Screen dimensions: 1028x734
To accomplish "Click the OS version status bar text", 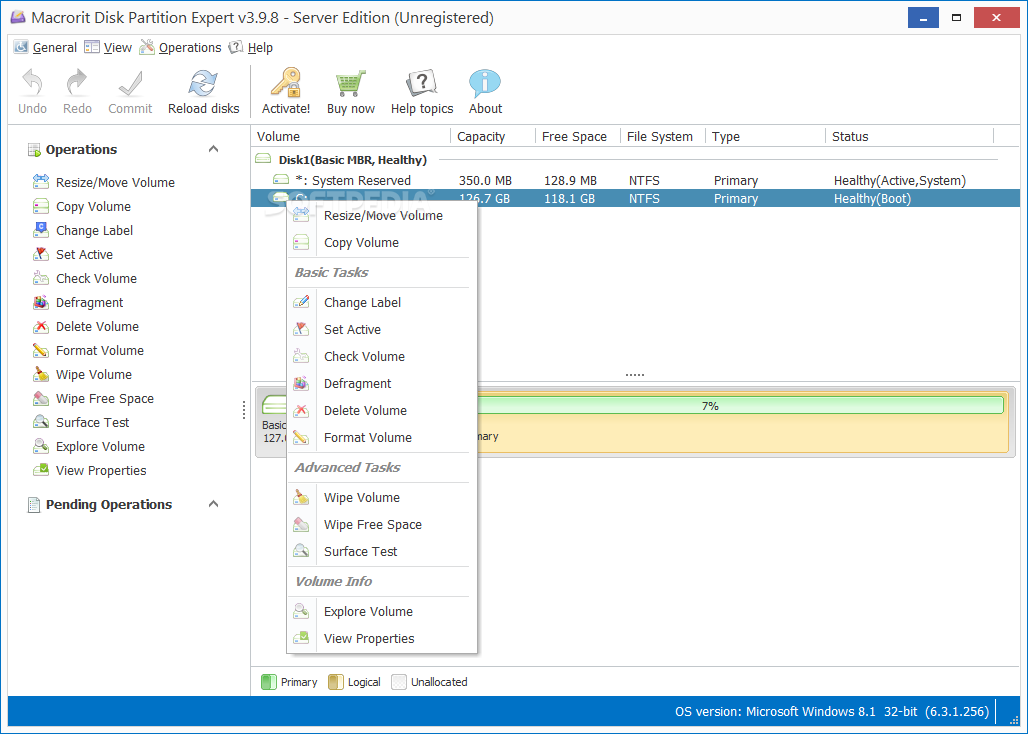I will click(x=832, y=711).
